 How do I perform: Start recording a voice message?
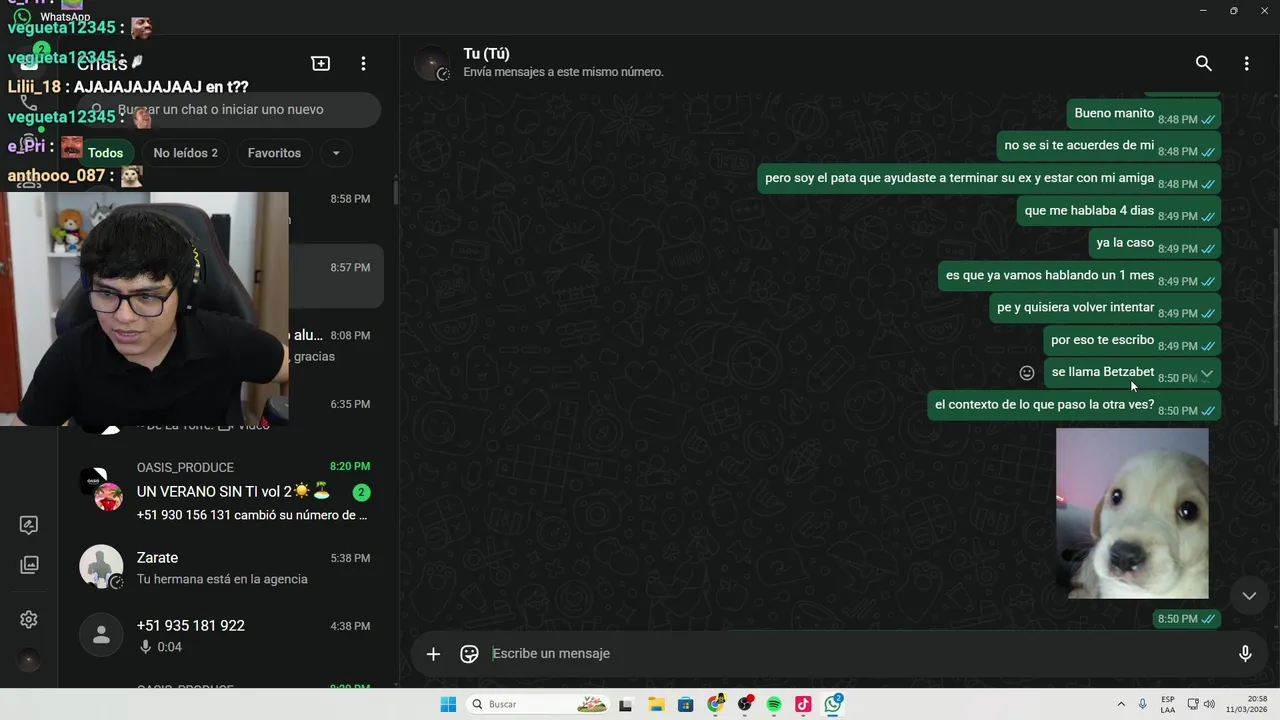coord(1245,654)
